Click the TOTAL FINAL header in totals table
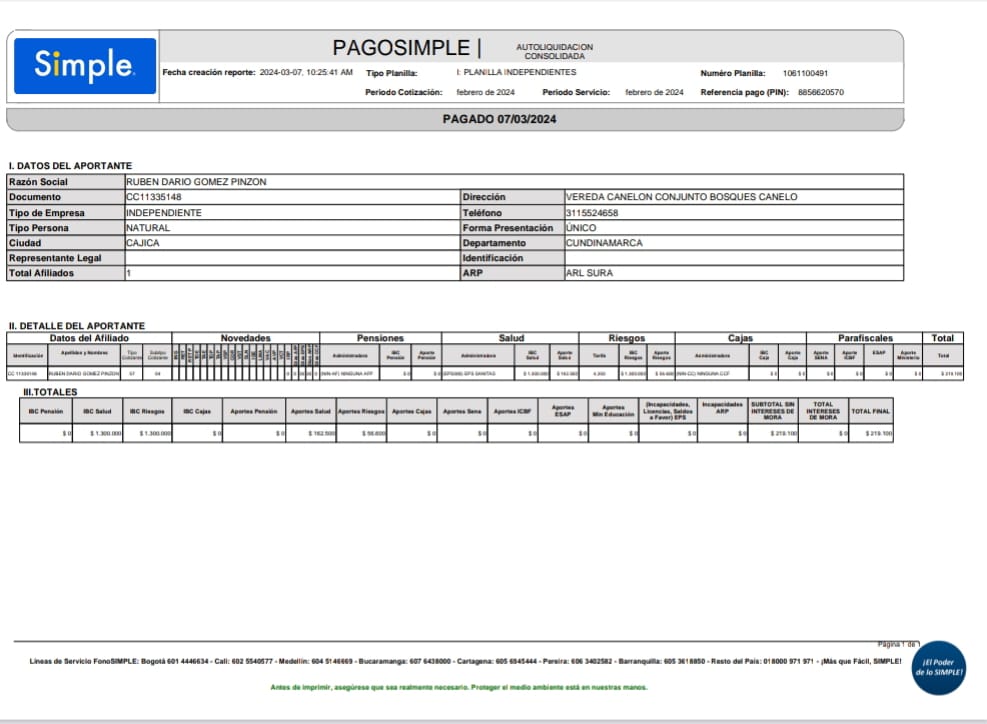This screenshot has height=724, width=987. [x=870, y=411]
